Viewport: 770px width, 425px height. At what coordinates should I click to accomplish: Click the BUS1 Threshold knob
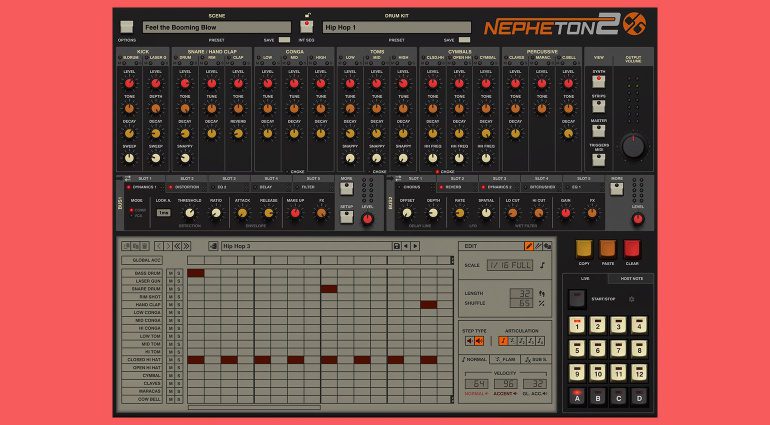point(189,213)
